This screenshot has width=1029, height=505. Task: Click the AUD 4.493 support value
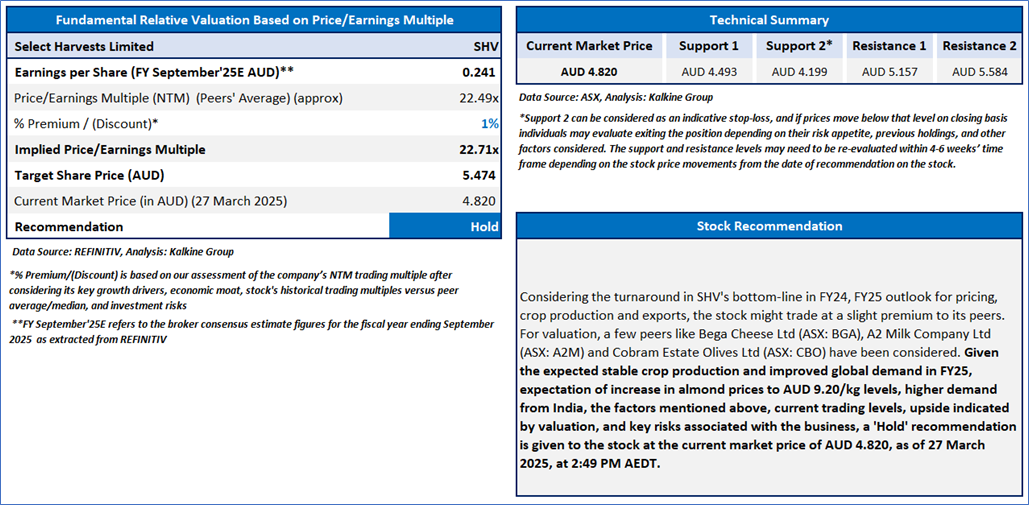pos(708,71)
